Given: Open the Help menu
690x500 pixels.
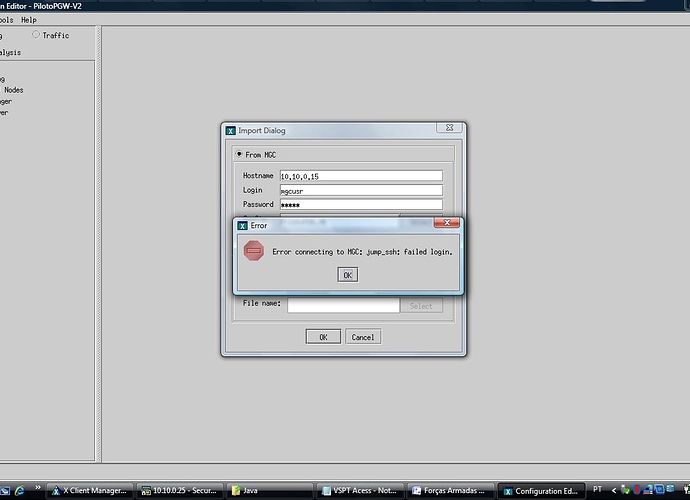Looking at the screenshot, I should pos(29,20).
